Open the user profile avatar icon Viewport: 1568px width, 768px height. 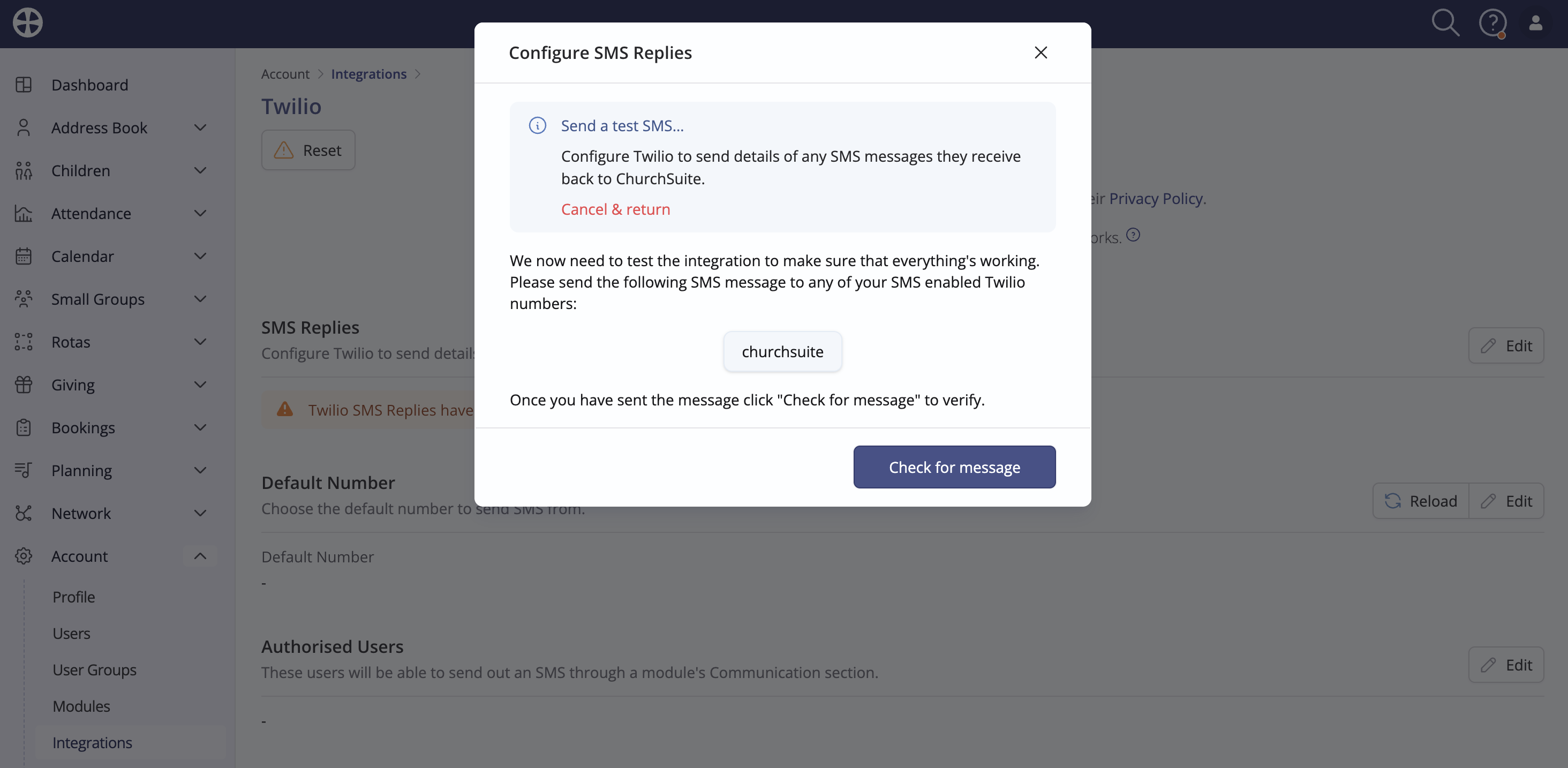1536,23
